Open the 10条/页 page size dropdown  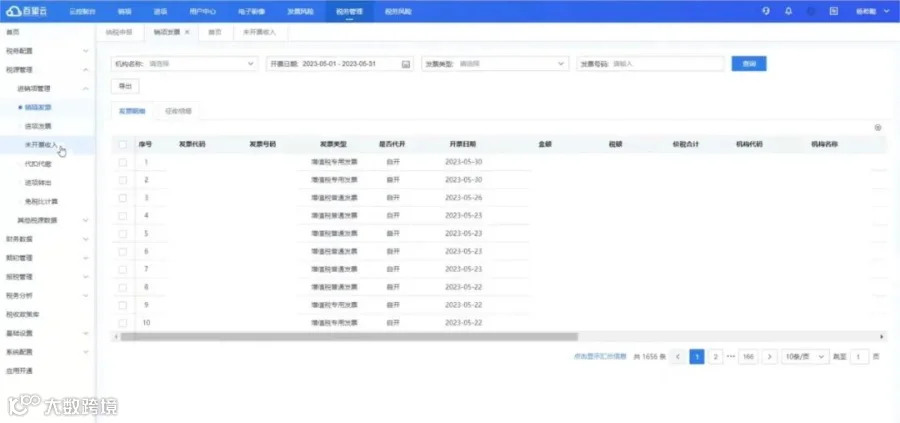click(x=805, y=357)
